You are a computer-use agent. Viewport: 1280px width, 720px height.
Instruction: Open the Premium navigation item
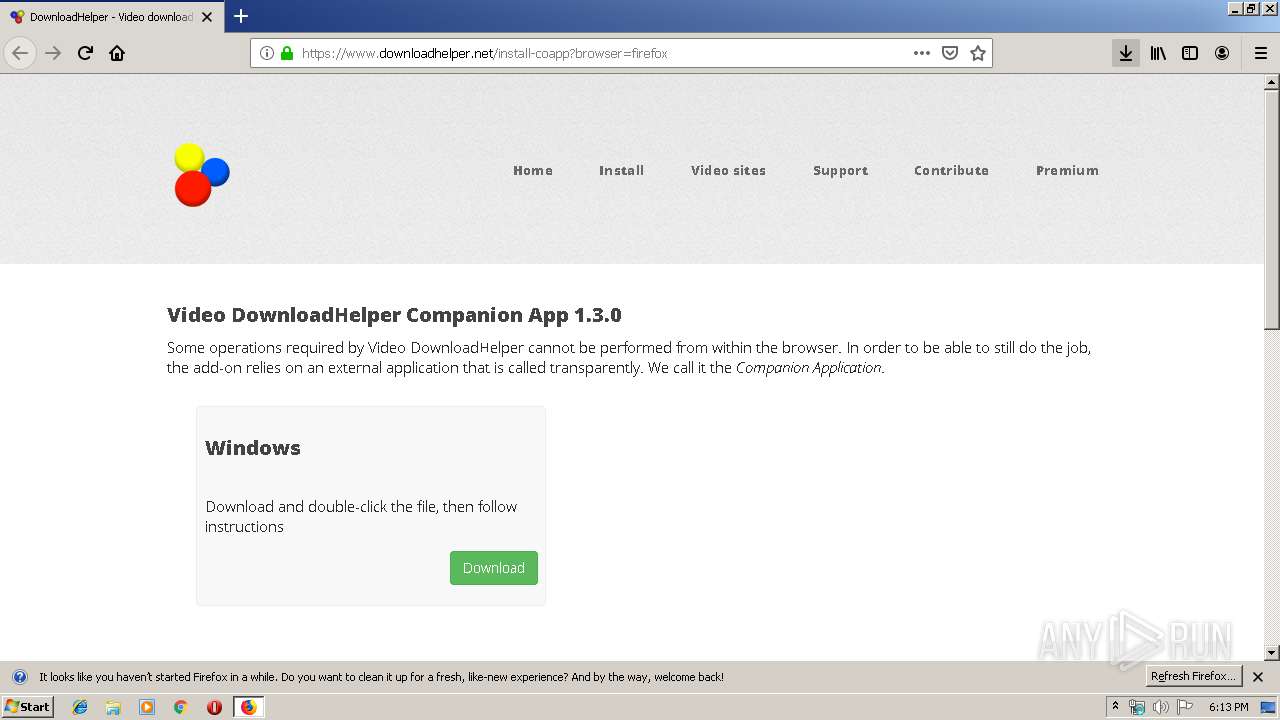coord(1067,170)
